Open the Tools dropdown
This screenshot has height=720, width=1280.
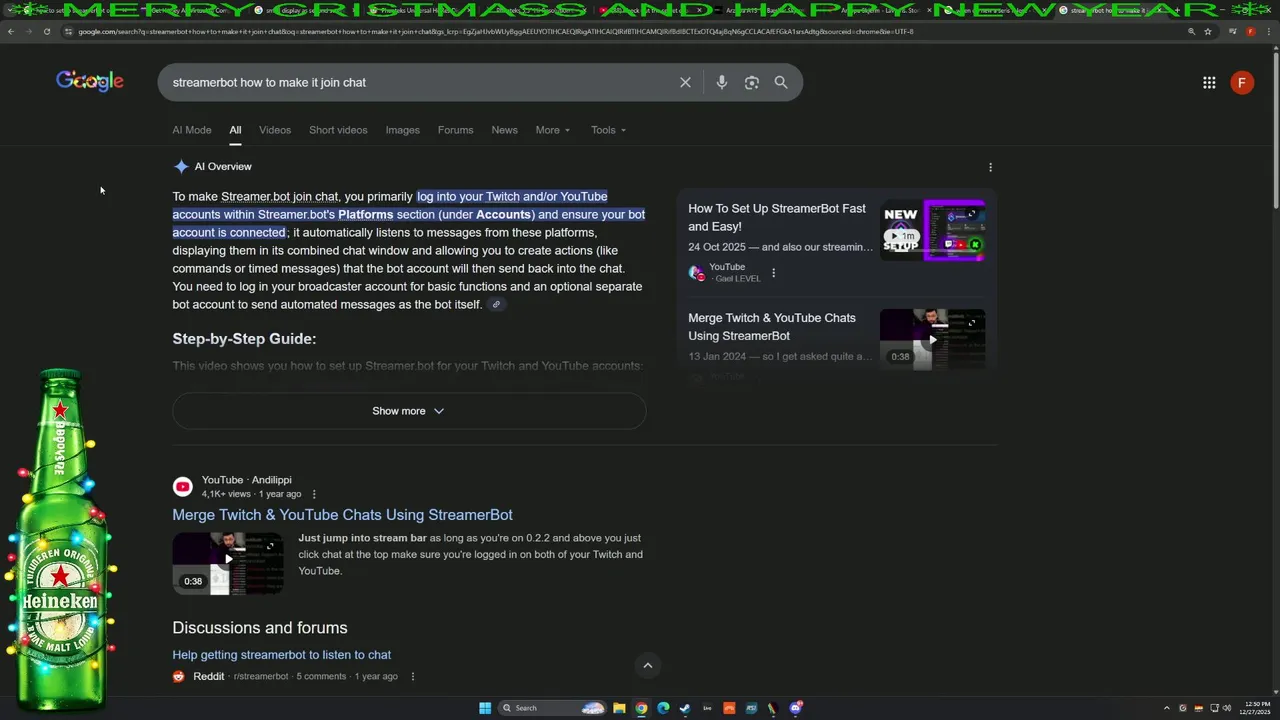pos(608,130)
